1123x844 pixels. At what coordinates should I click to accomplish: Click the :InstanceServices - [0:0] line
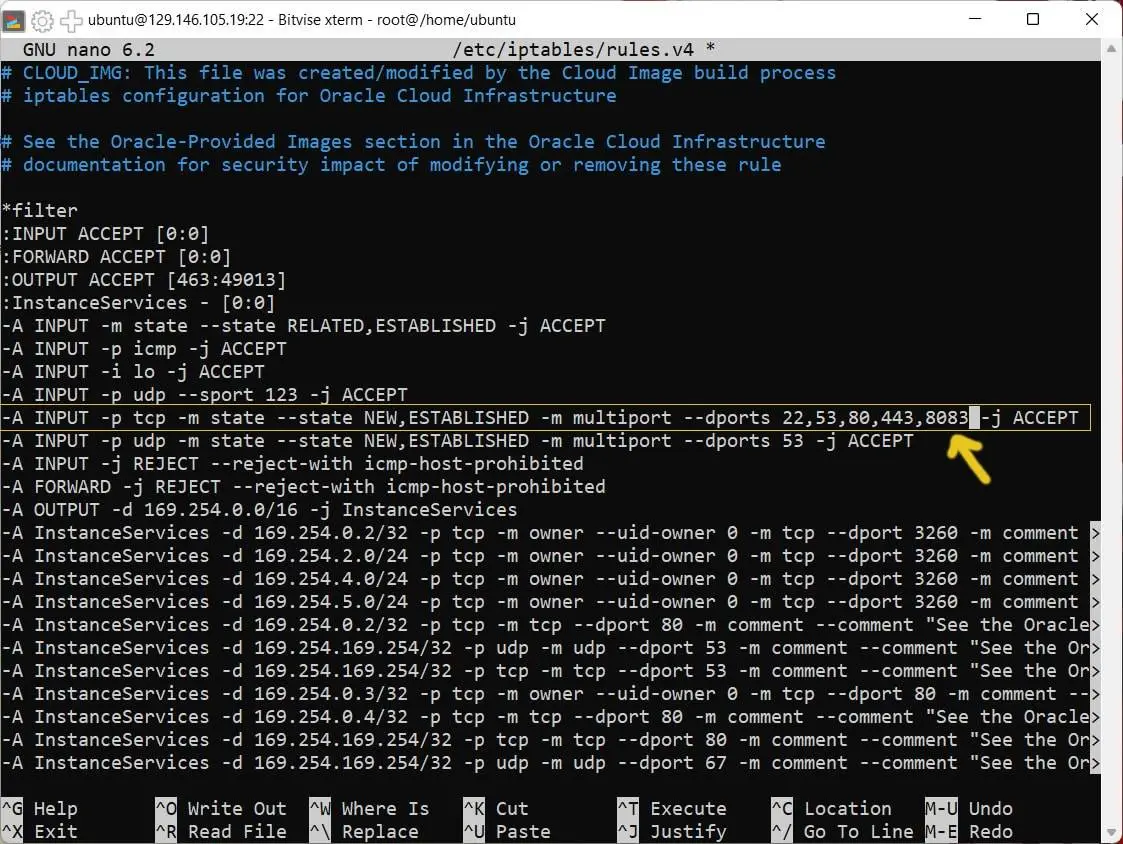pyautogui.click(x=138, y=302)
